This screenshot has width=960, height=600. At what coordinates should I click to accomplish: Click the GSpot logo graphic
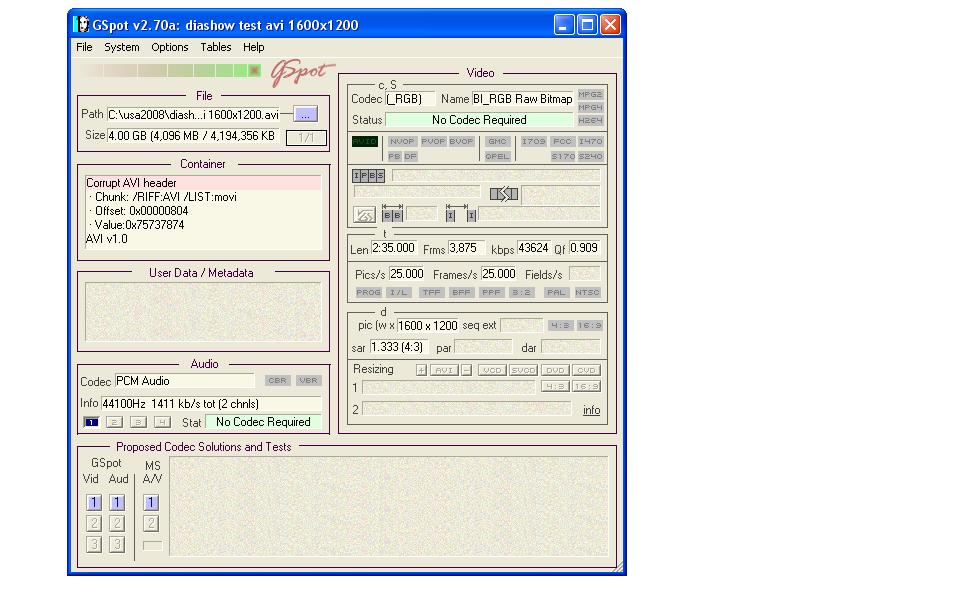click(x=301, y=74)
